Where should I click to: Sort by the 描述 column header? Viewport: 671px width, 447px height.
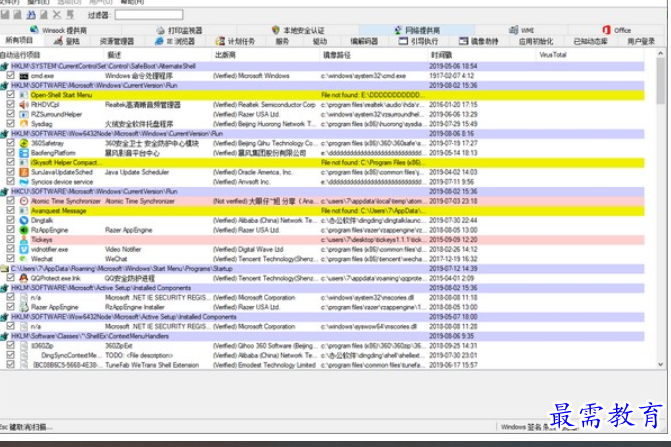157,55
